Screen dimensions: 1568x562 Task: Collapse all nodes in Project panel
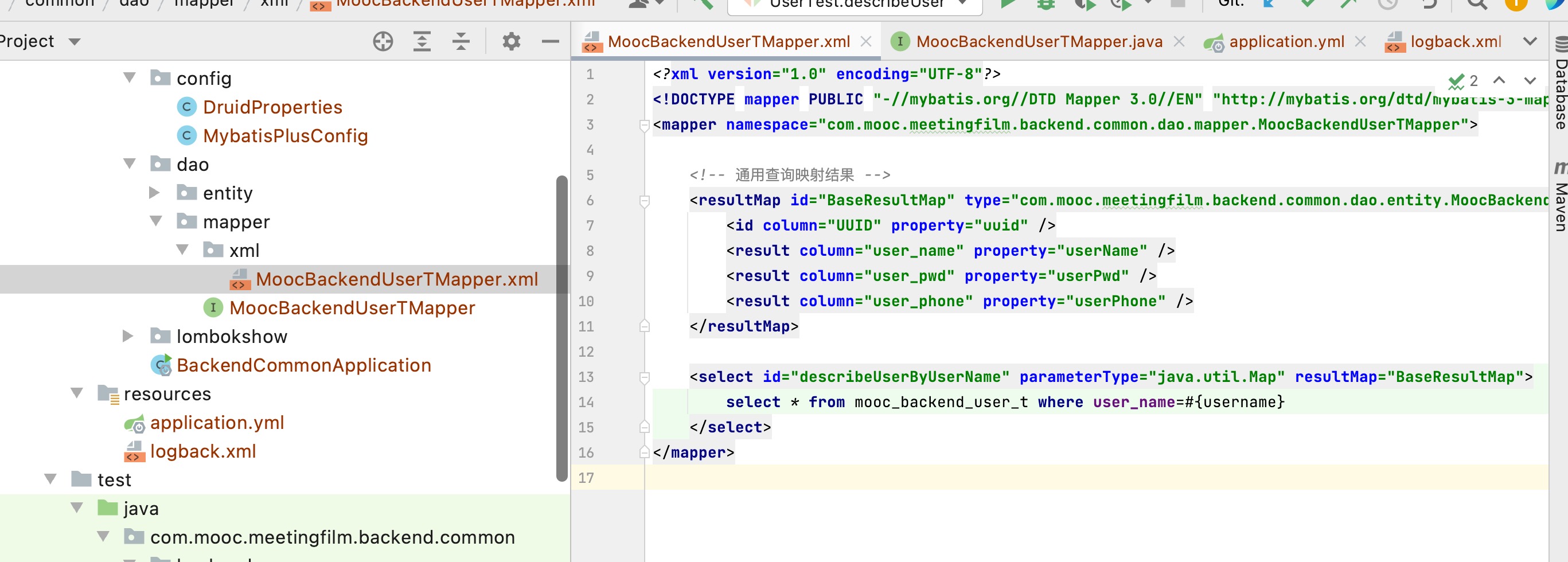tap(461, 41)
